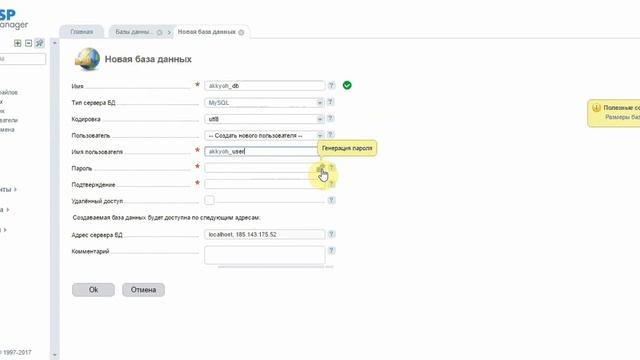The height and width of the screenshot is (360, 640).
Task: Click the sidebar search field
Action: [22, 59]
